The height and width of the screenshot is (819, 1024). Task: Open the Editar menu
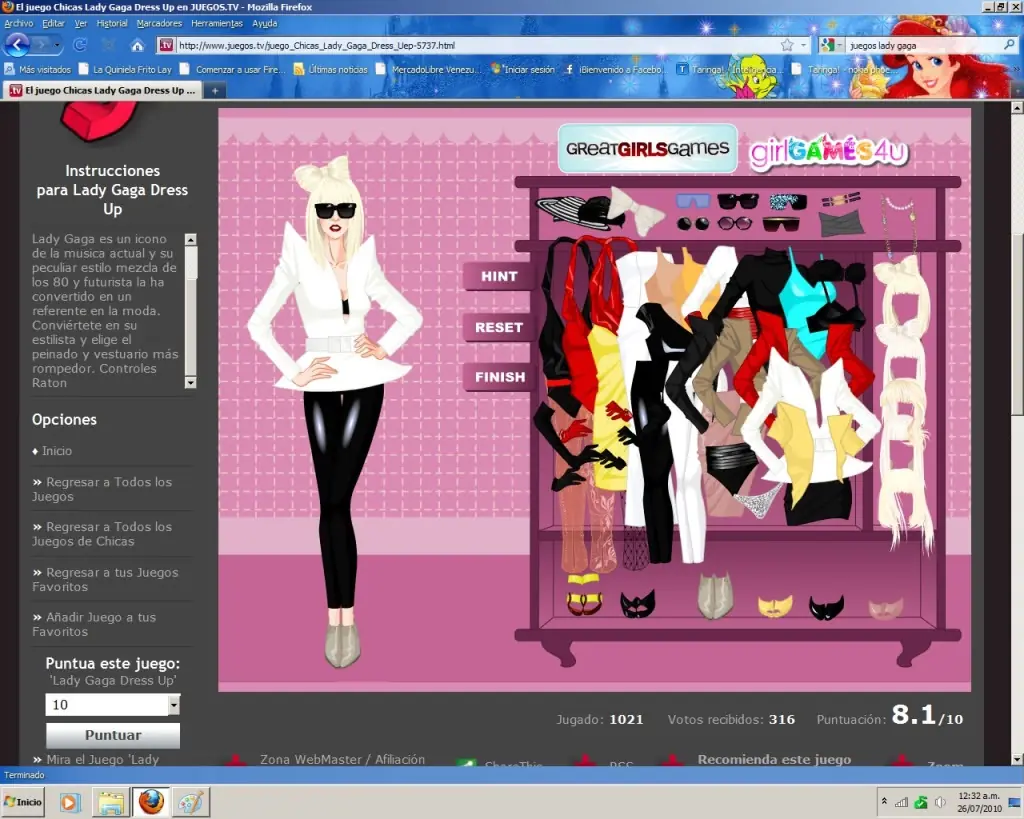tap(53, 24)
